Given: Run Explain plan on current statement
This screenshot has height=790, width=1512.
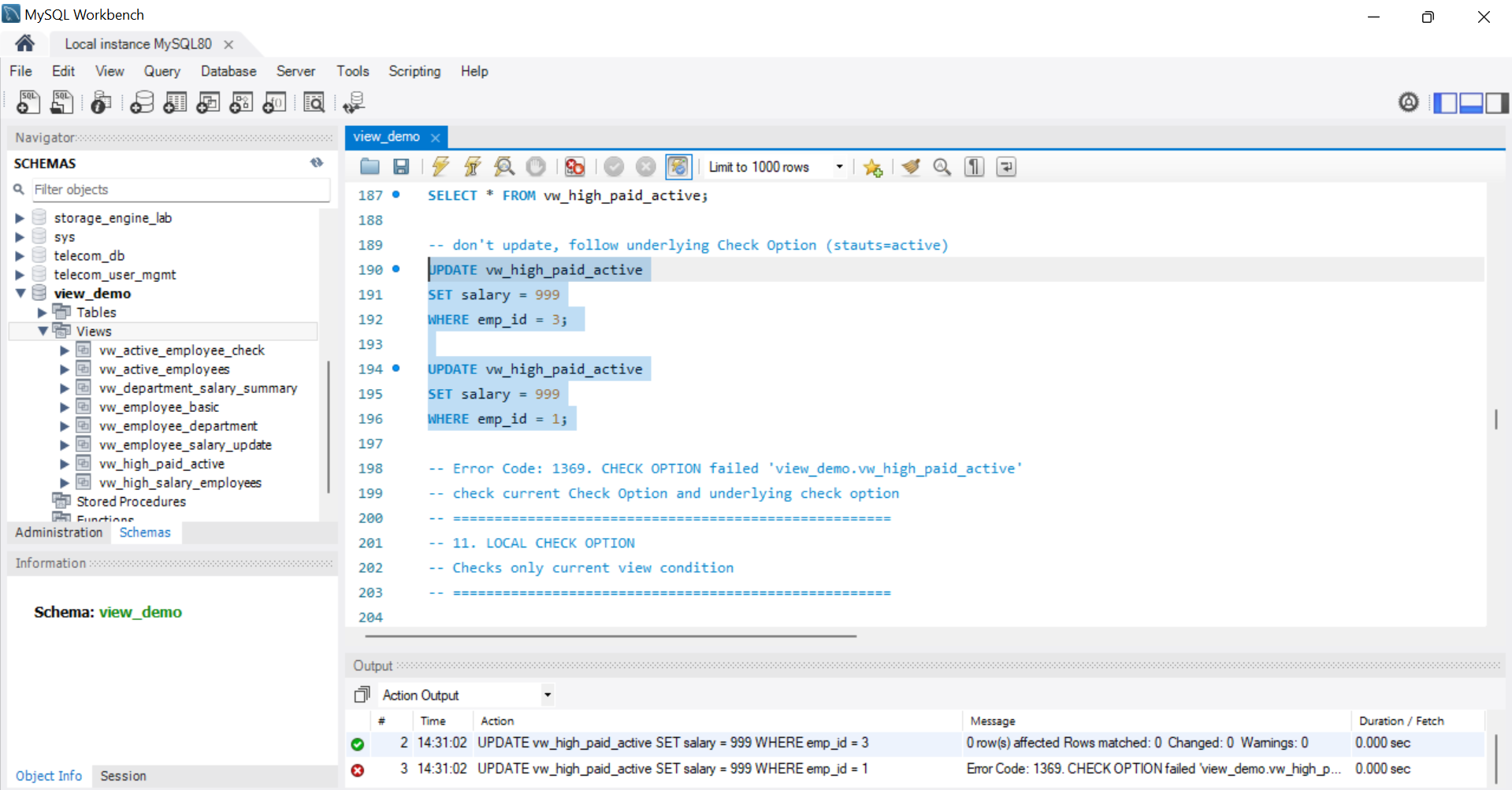Looking at the screenshot, I should 504,167.
